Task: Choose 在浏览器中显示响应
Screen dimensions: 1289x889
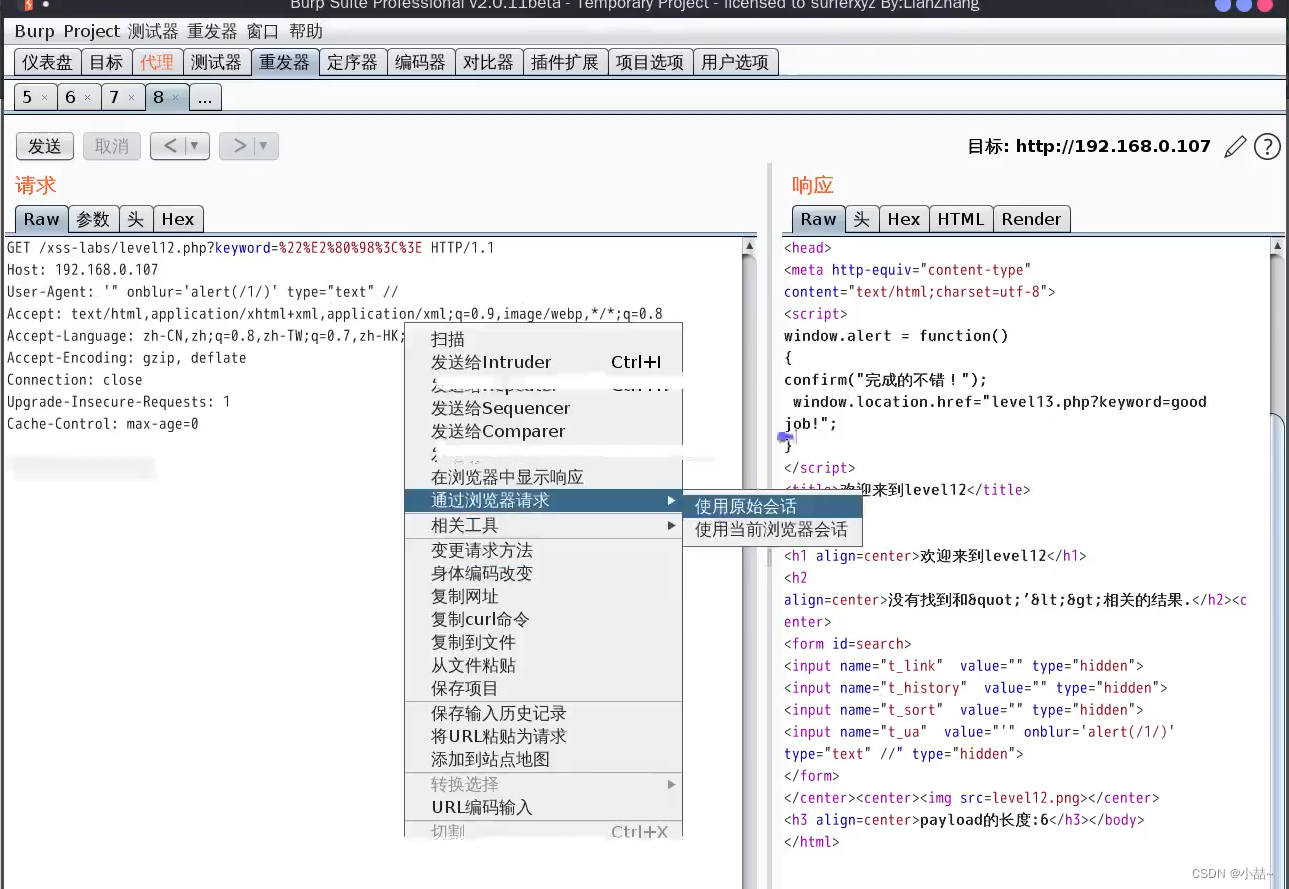Action: coord(543,477)
